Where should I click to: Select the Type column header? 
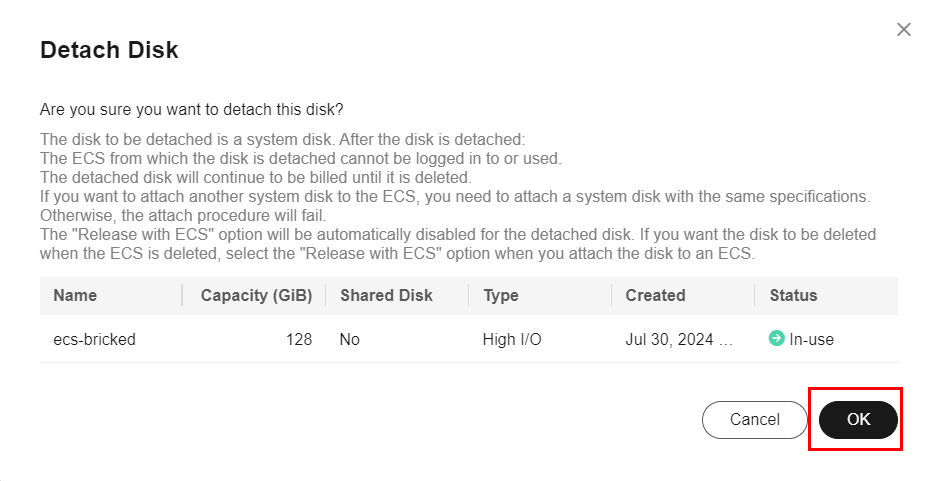[501, 295]
